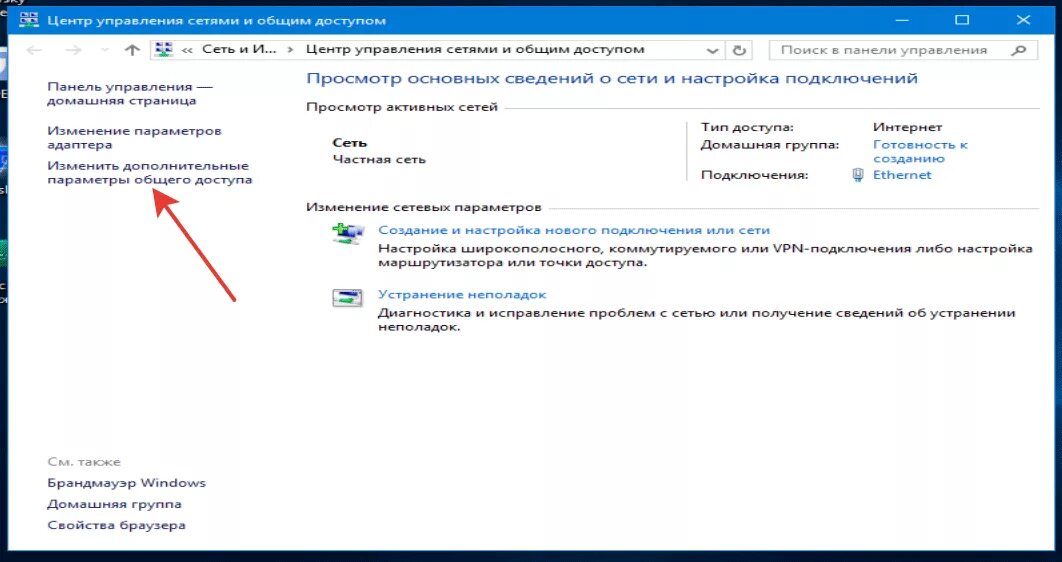
Task: Click the magnifier search icon
Action: point(1019,50)
